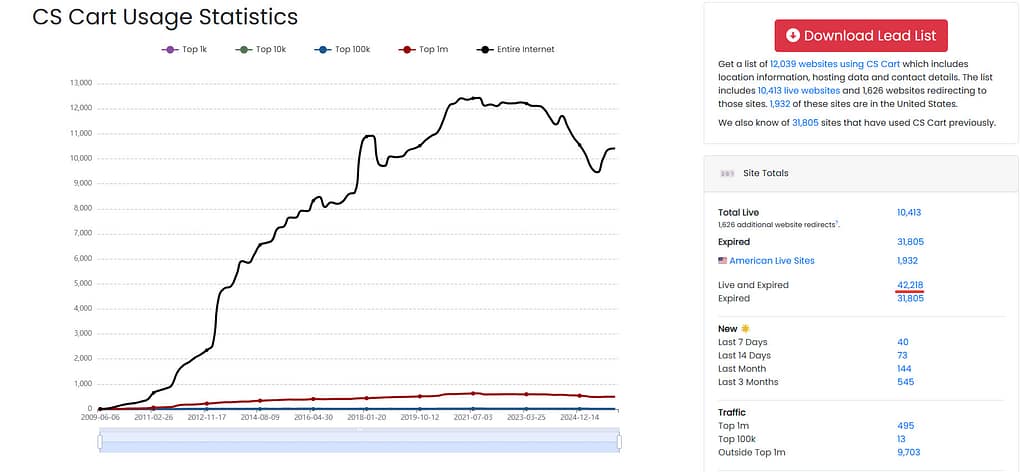
Task: Open the 31,805 previously used sites link
Action: point(805,123)
